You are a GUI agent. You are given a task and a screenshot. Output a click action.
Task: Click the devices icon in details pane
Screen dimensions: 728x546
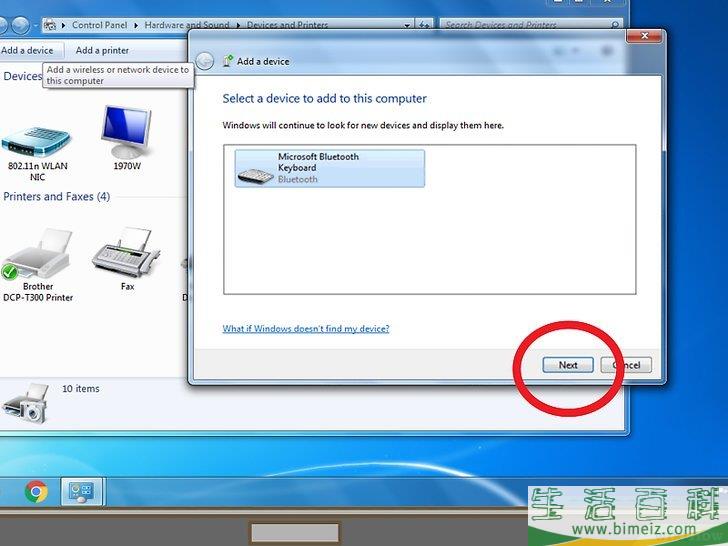tap(26, 403)
